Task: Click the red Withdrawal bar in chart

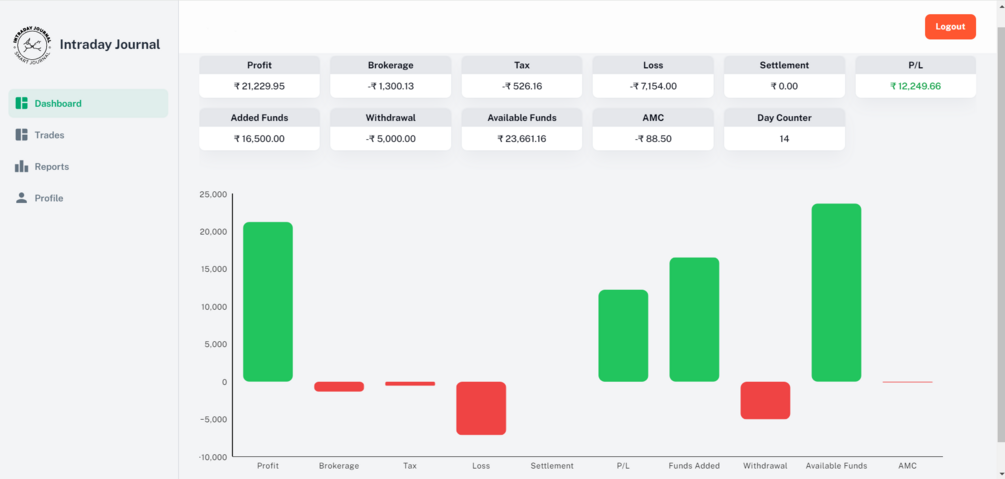Action: (x=765, y=401)
